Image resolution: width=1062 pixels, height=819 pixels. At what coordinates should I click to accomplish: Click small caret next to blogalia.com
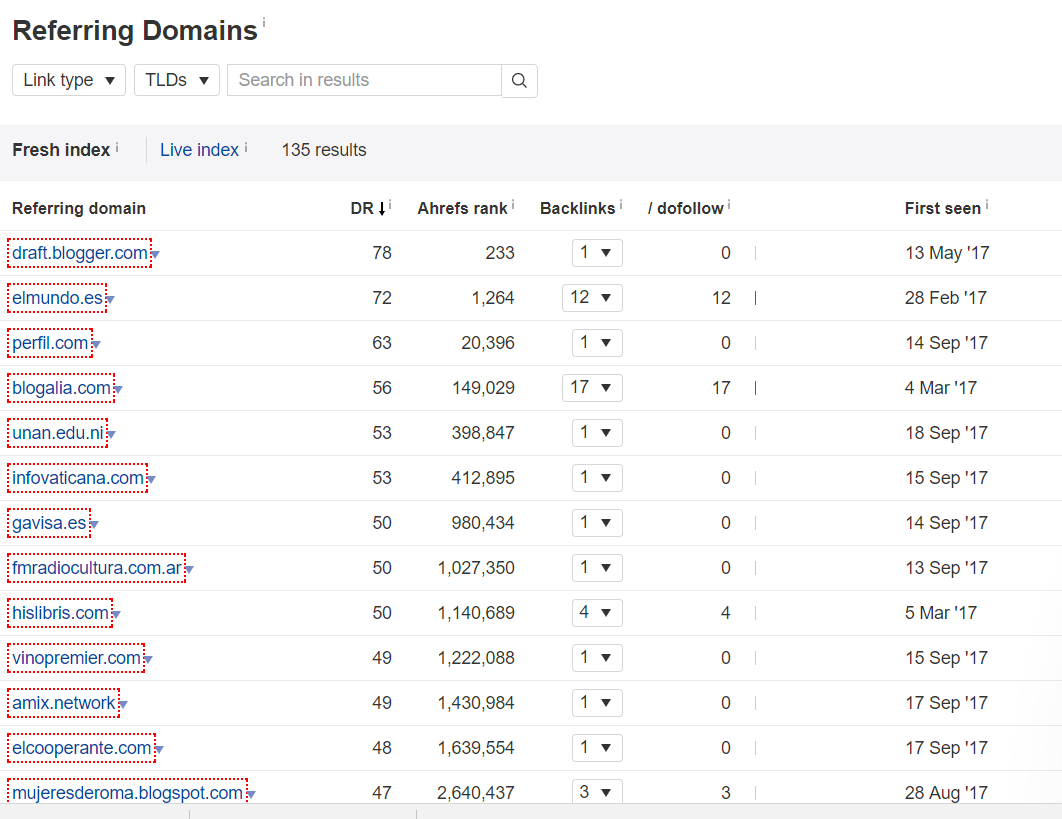119,390
